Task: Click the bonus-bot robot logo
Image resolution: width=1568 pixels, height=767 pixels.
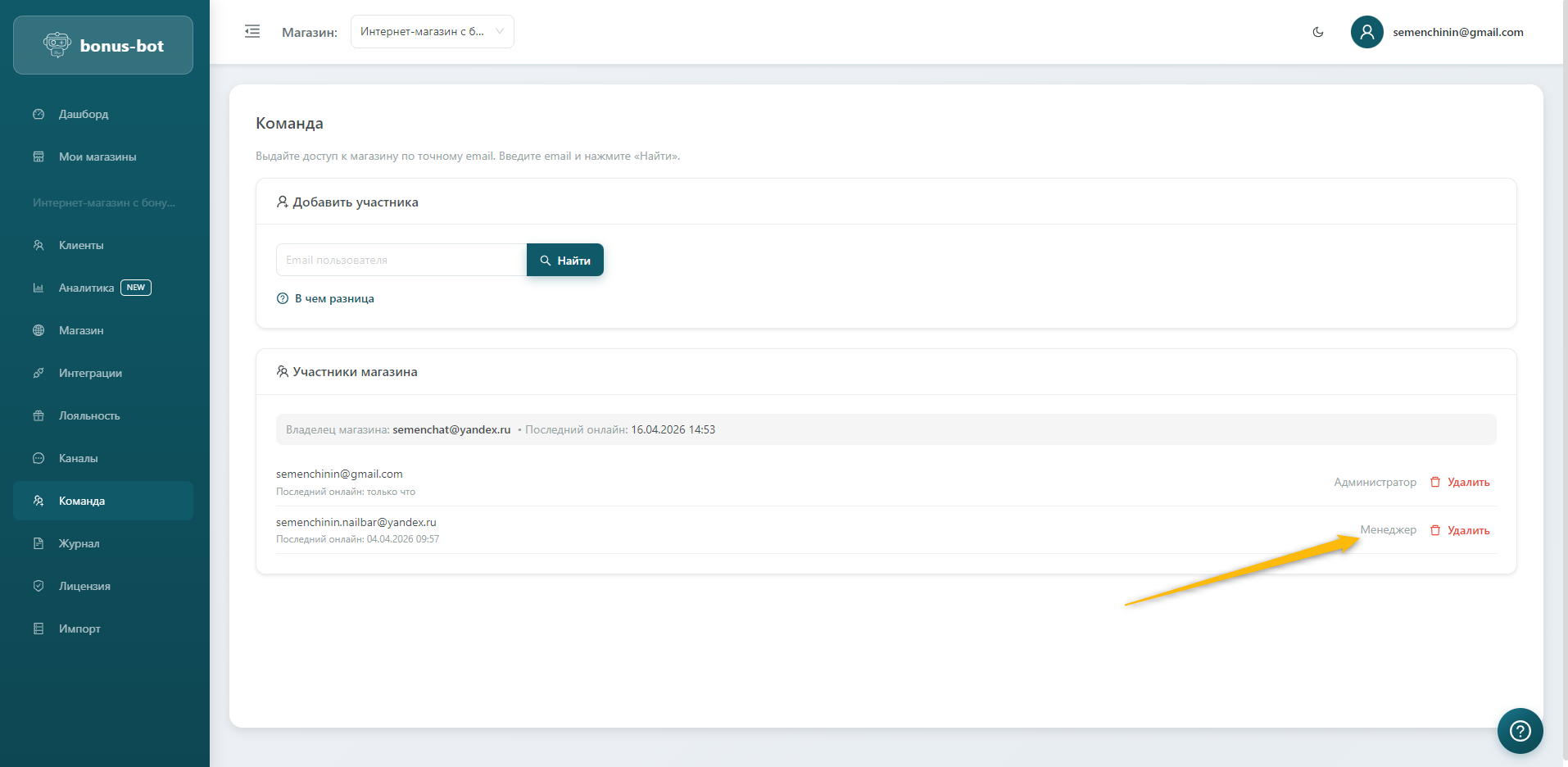Action: click(57, 45)
